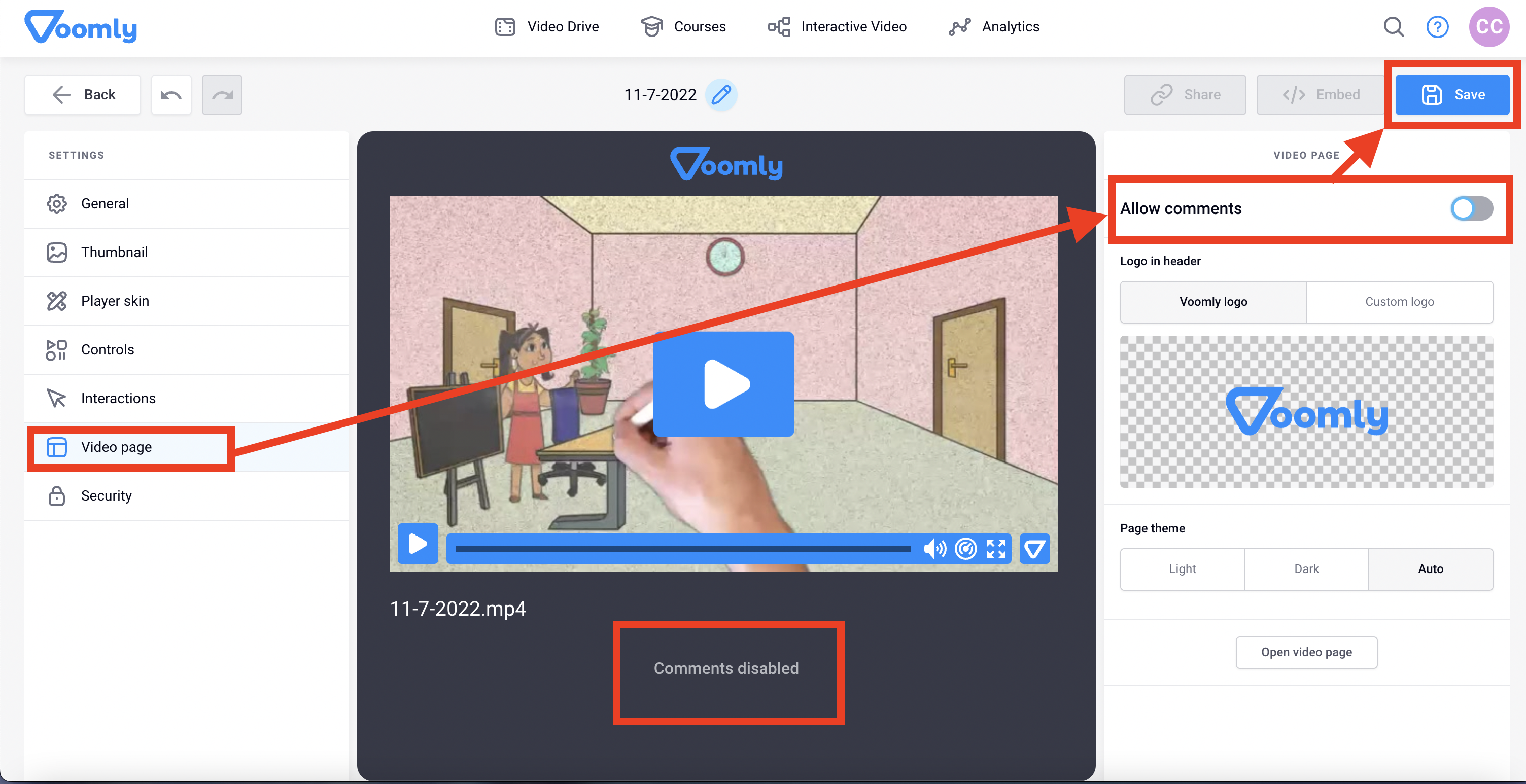Click the Interactive Video menu item
Viewport: 1526px width, 784px height.
coord(839,27)
